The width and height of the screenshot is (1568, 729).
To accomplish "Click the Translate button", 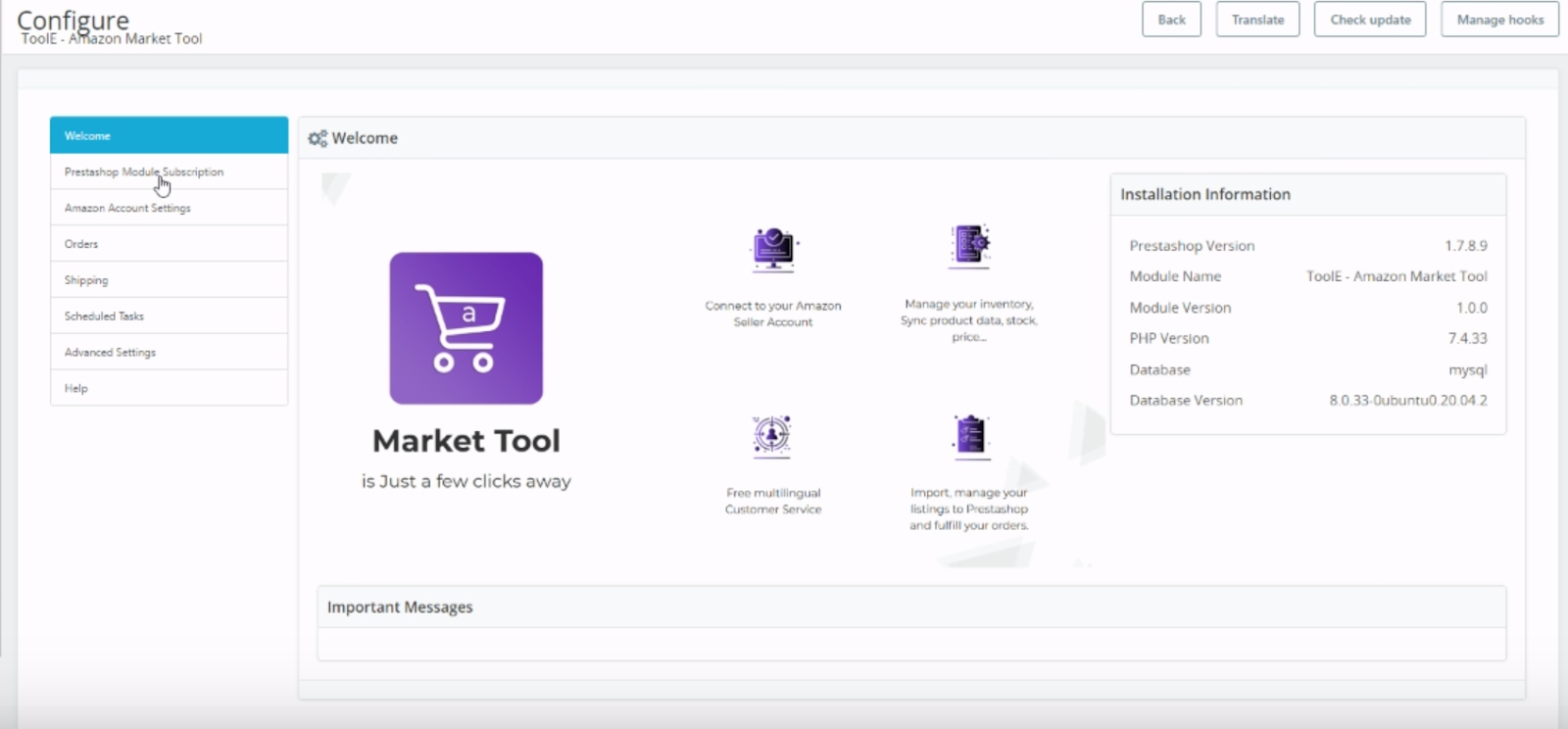I will point(1257,20).
